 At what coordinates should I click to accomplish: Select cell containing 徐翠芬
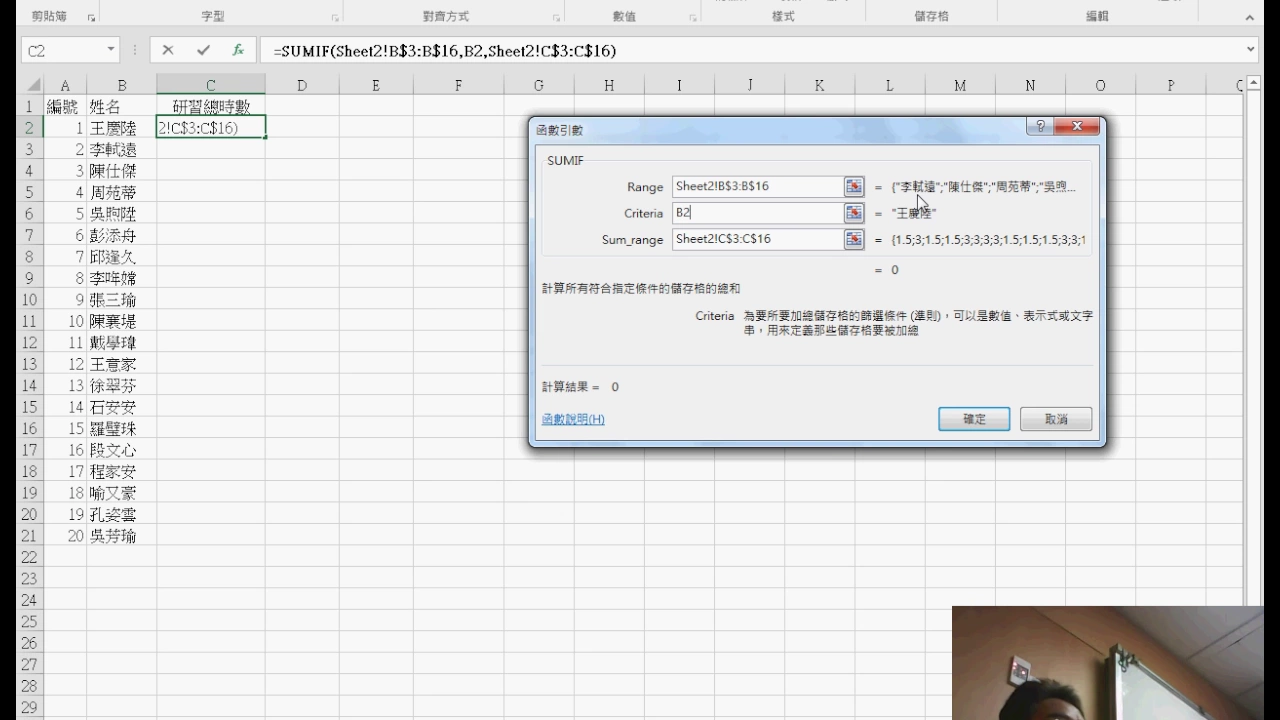coord(122,386)
